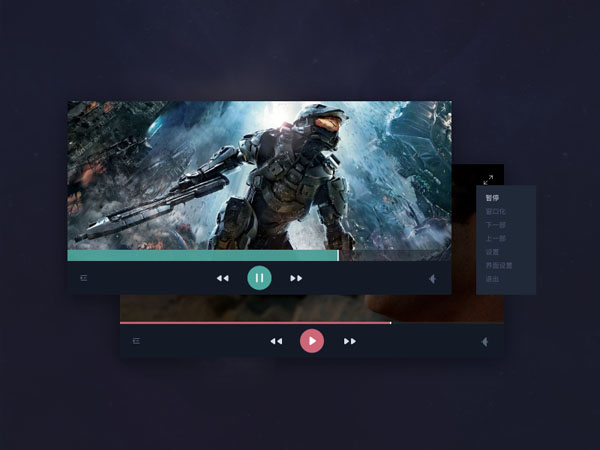Image resolution: width=600 pixels, height=450 pixels.
Task: Seek on the pink progress bar
Action: point(312,323)
